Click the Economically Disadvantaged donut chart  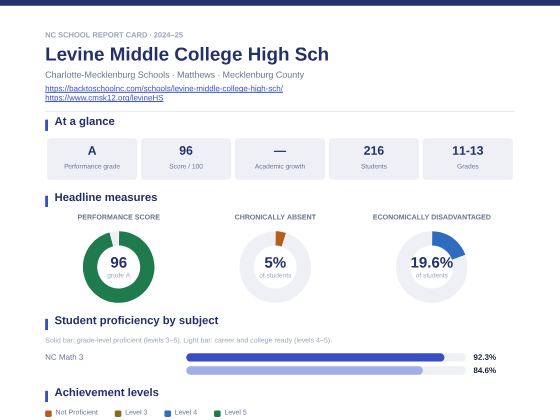[x=431, y=267]
